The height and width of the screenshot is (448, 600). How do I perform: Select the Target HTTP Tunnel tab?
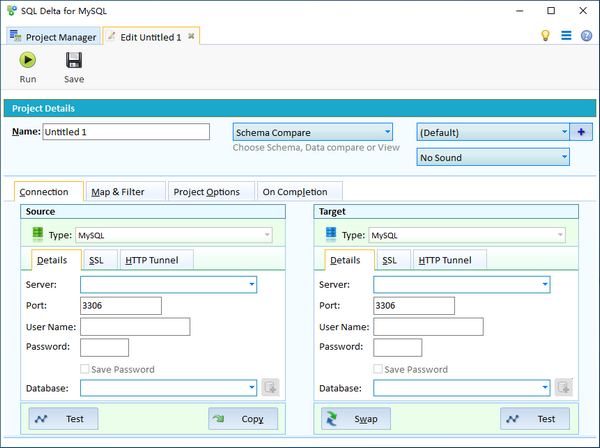pyautogui.click(x=450, y=260)
